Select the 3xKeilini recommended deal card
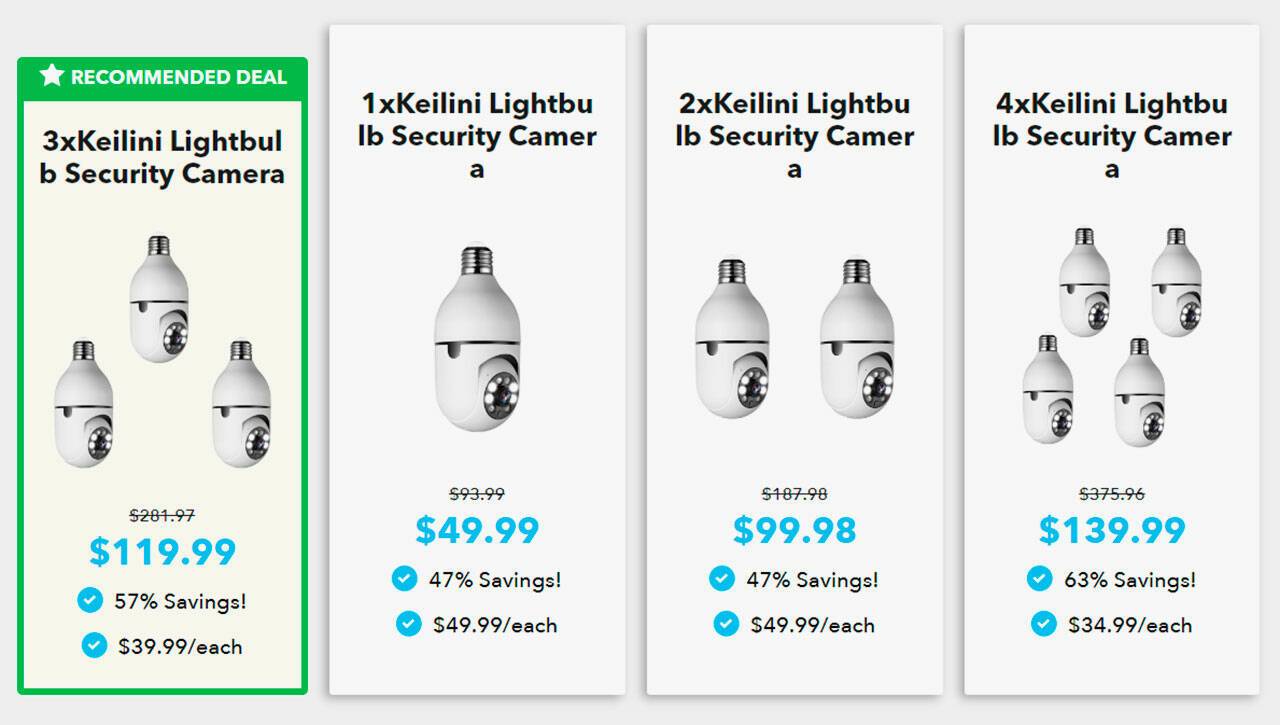 pyautogui.click(x=162, y=376)
